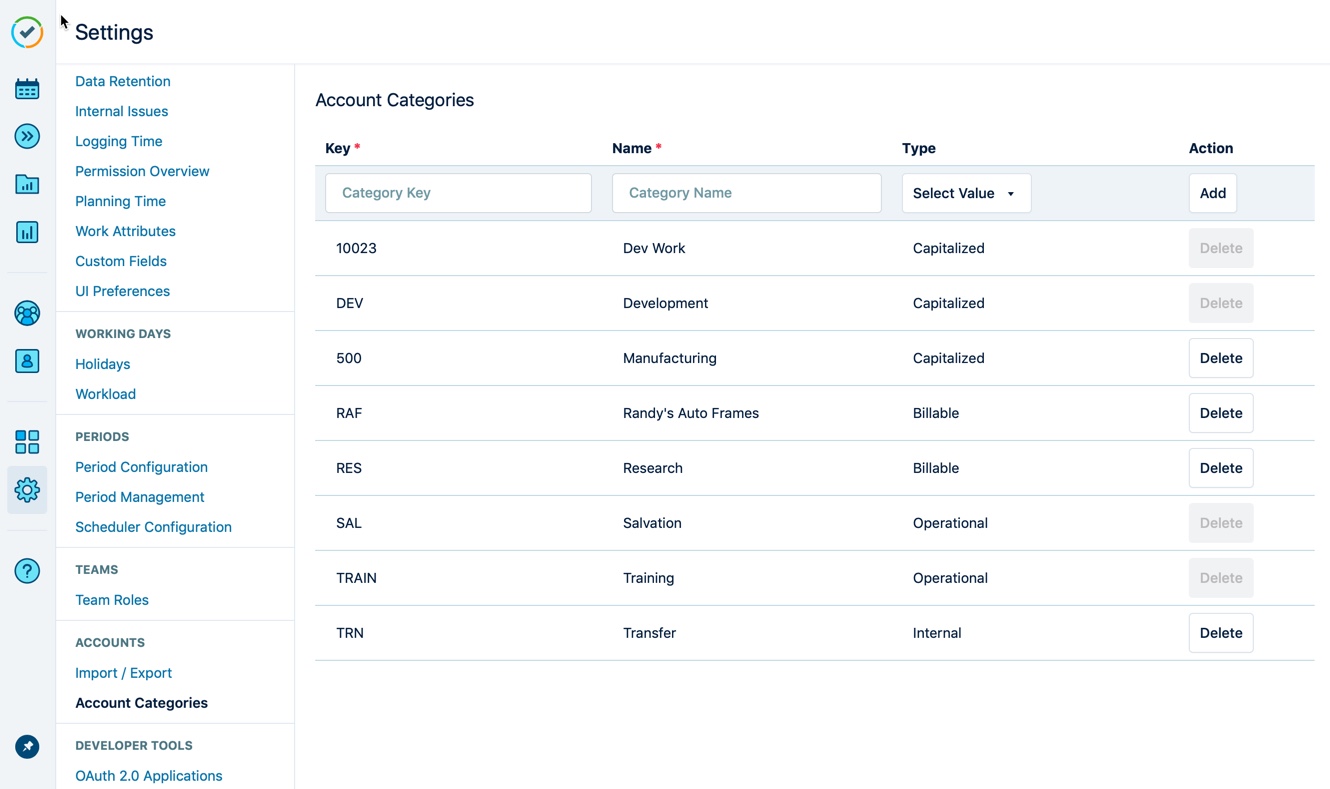The height and width of the screenshot is (789, 1330).
Task: Click the "Training" name cell
Action: coord(649,578)
